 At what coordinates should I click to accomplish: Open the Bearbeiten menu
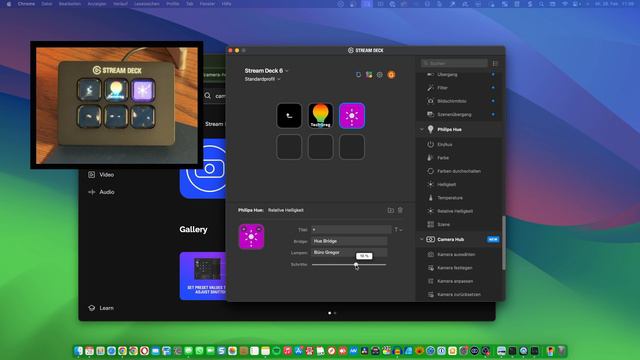click(70, 4)
